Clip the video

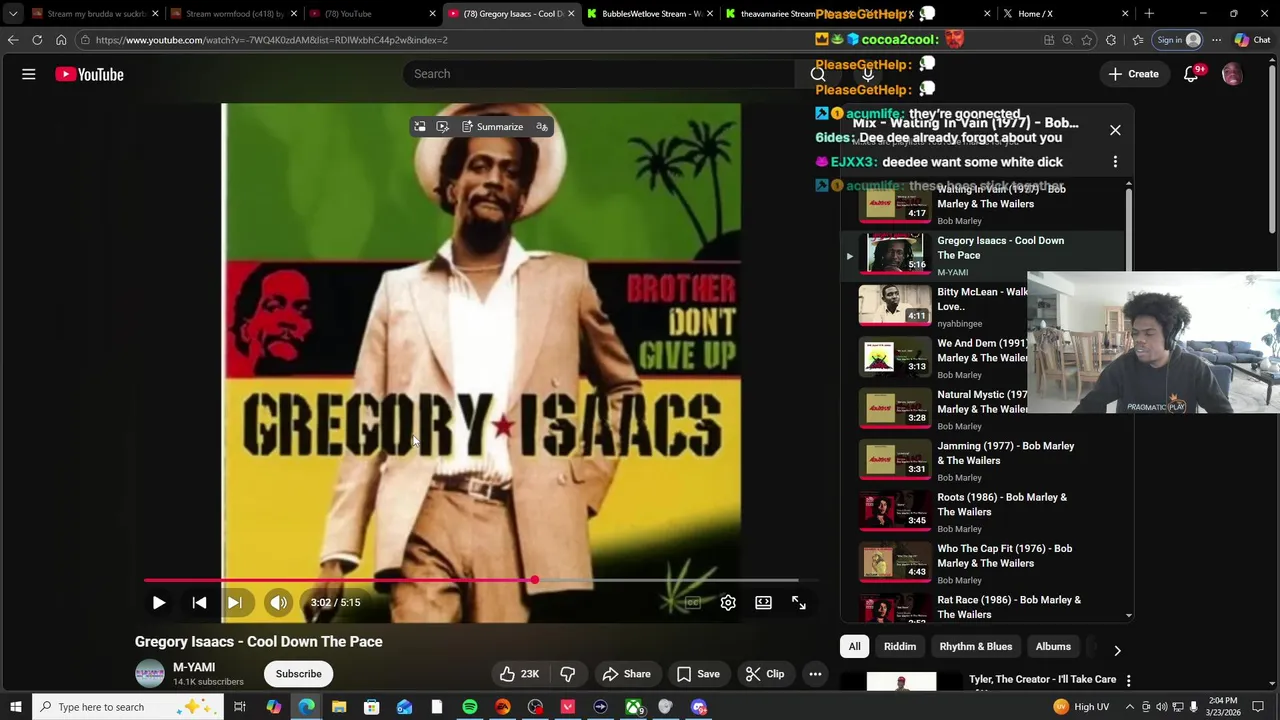765,674
